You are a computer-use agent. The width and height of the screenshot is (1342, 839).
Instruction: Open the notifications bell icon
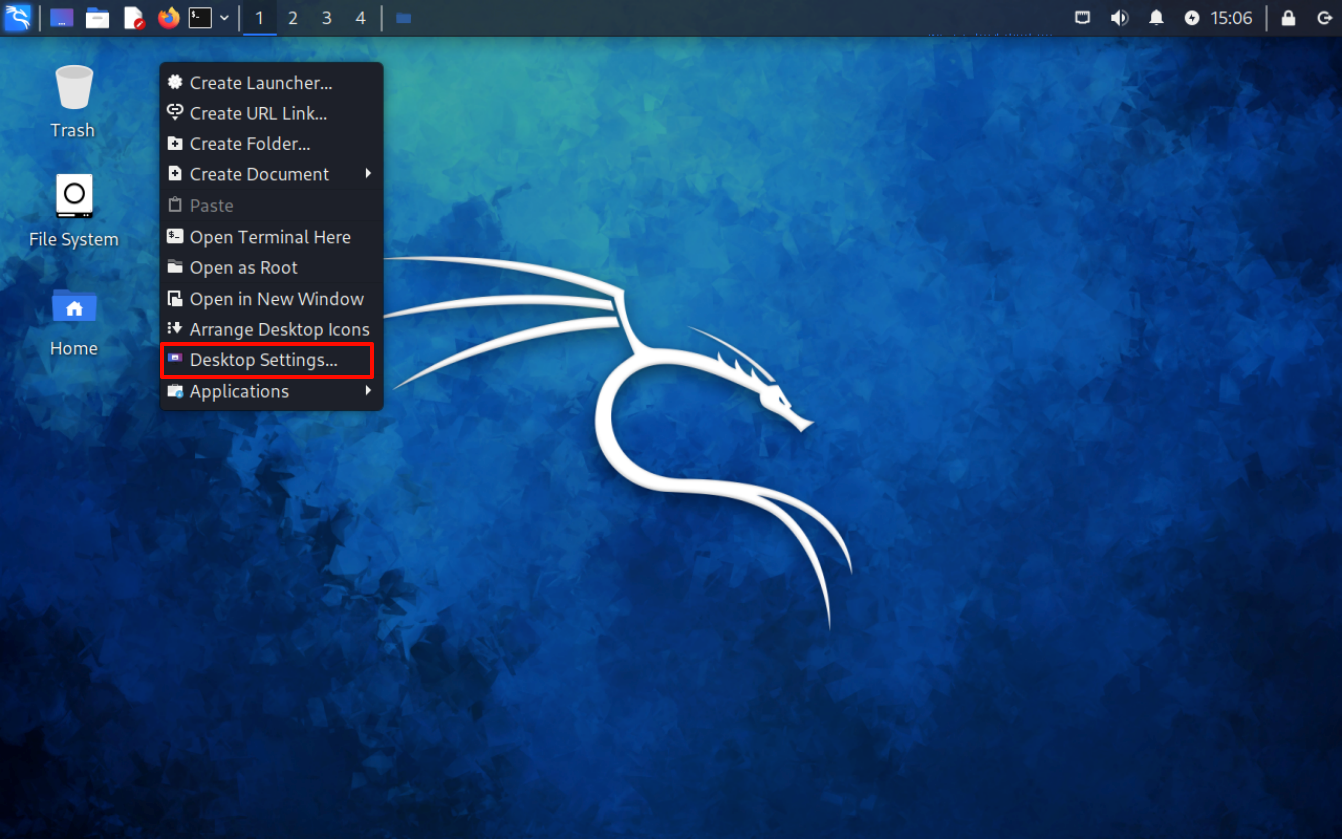1156,18
